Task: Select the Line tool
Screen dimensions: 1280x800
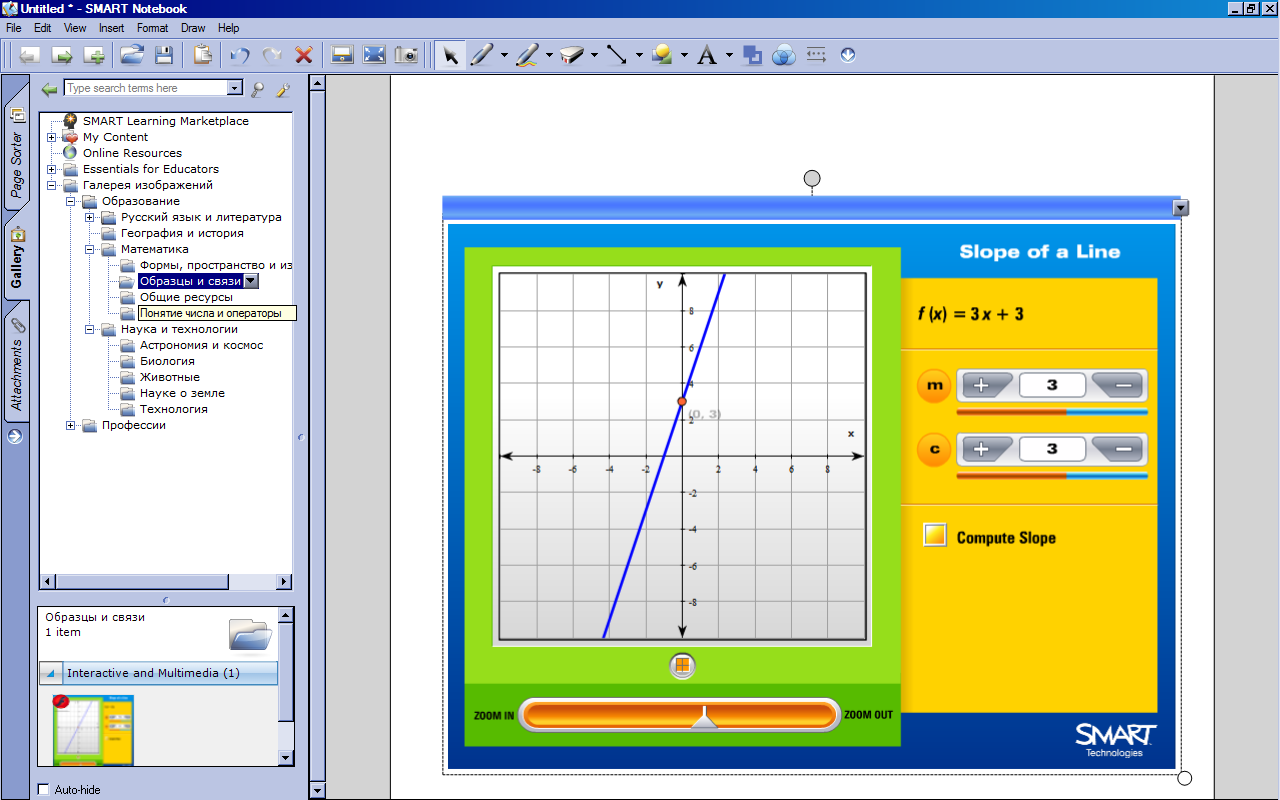Action: [x=617, y=55]
